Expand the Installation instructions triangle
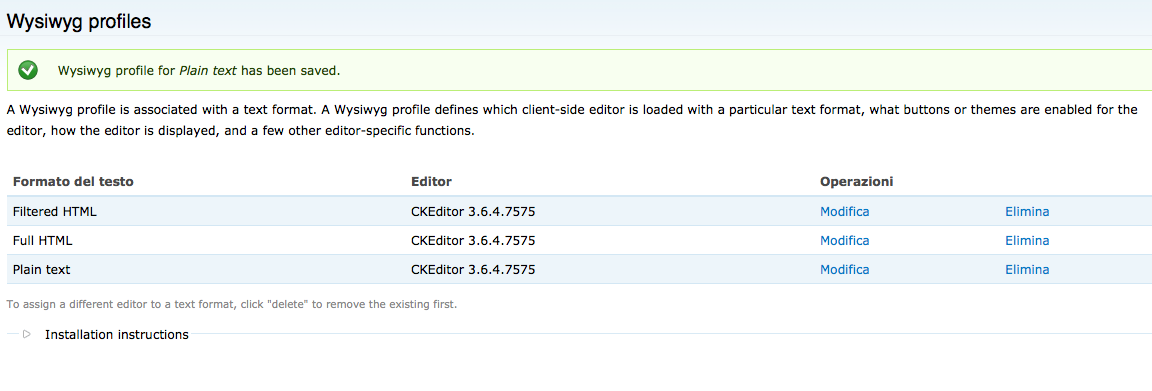Viewport: 1152px width, 391px height. click(26, 334)
